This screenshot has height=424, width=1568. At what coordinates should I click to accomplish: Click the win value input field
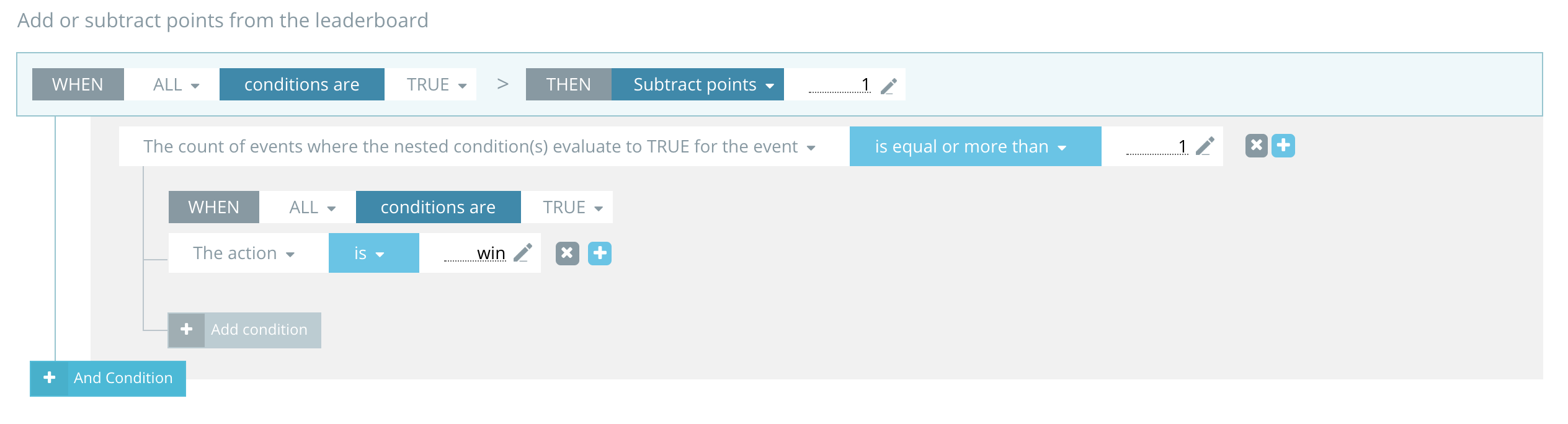[476, 253]
